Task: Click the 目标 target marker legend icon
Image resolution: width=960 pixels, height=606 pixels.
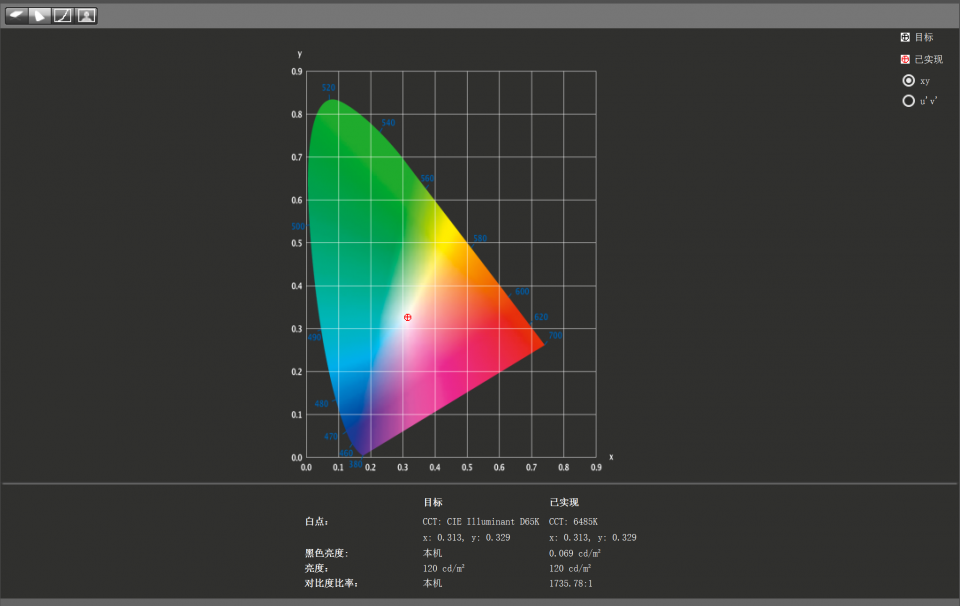Action: pos(905,37)
